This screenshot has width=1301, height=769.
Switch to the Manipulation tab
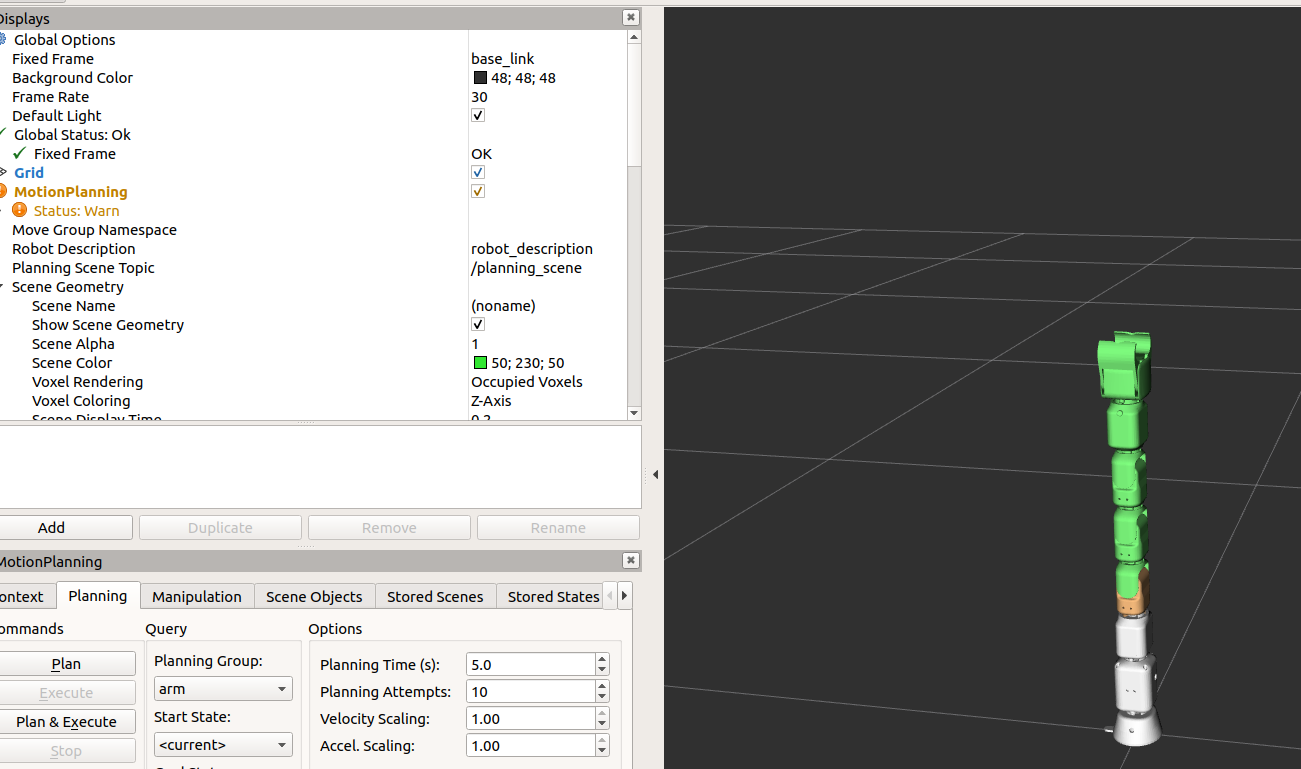[x=196, y=596]
